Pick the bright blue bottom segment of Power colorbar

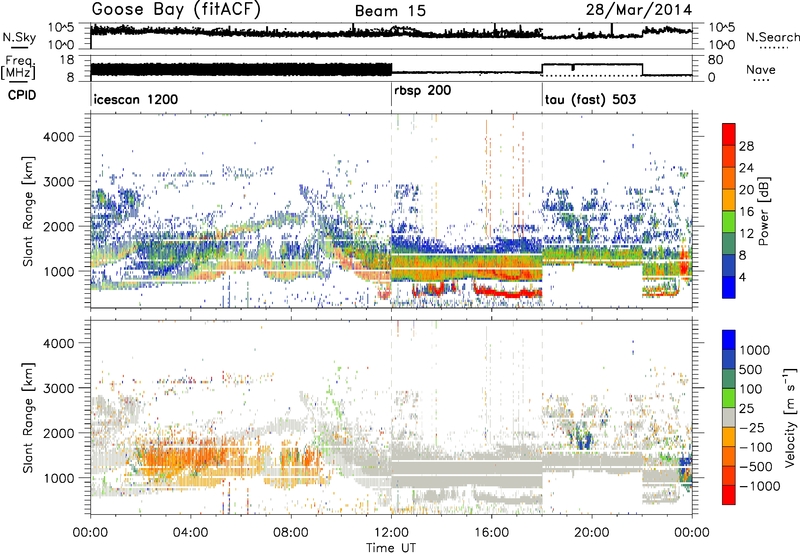[x=729, y=287]
